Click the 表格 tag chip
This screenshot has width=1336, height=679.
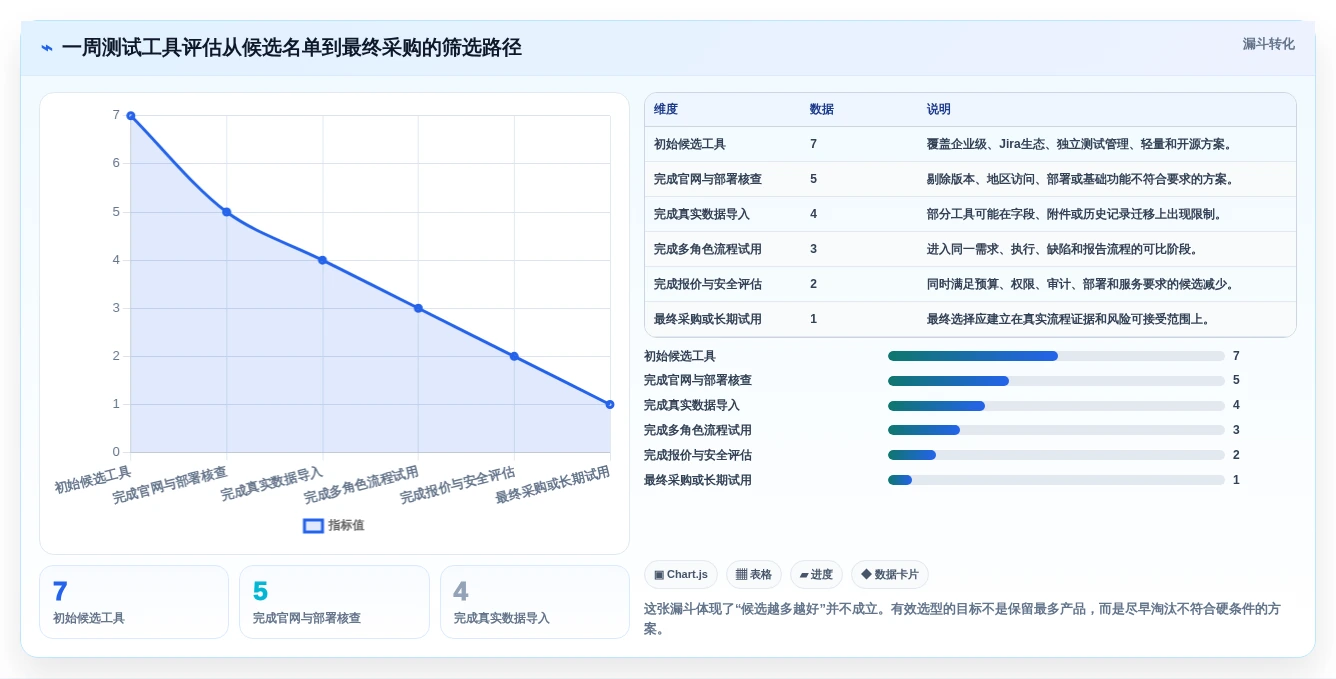coord(754,574)
